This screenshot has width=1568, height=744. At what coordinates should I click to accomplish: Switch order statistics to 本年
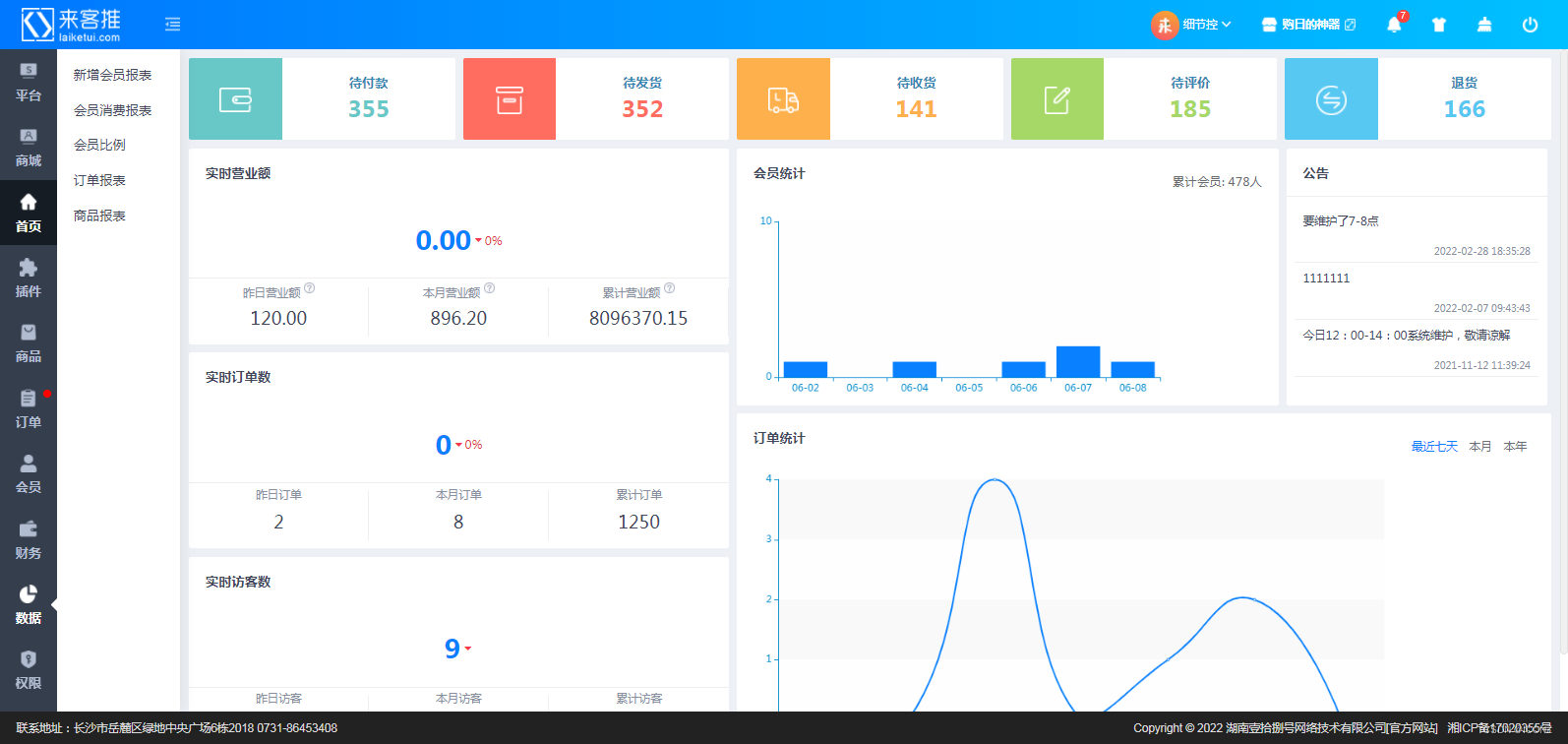[x=1516, y=447]
